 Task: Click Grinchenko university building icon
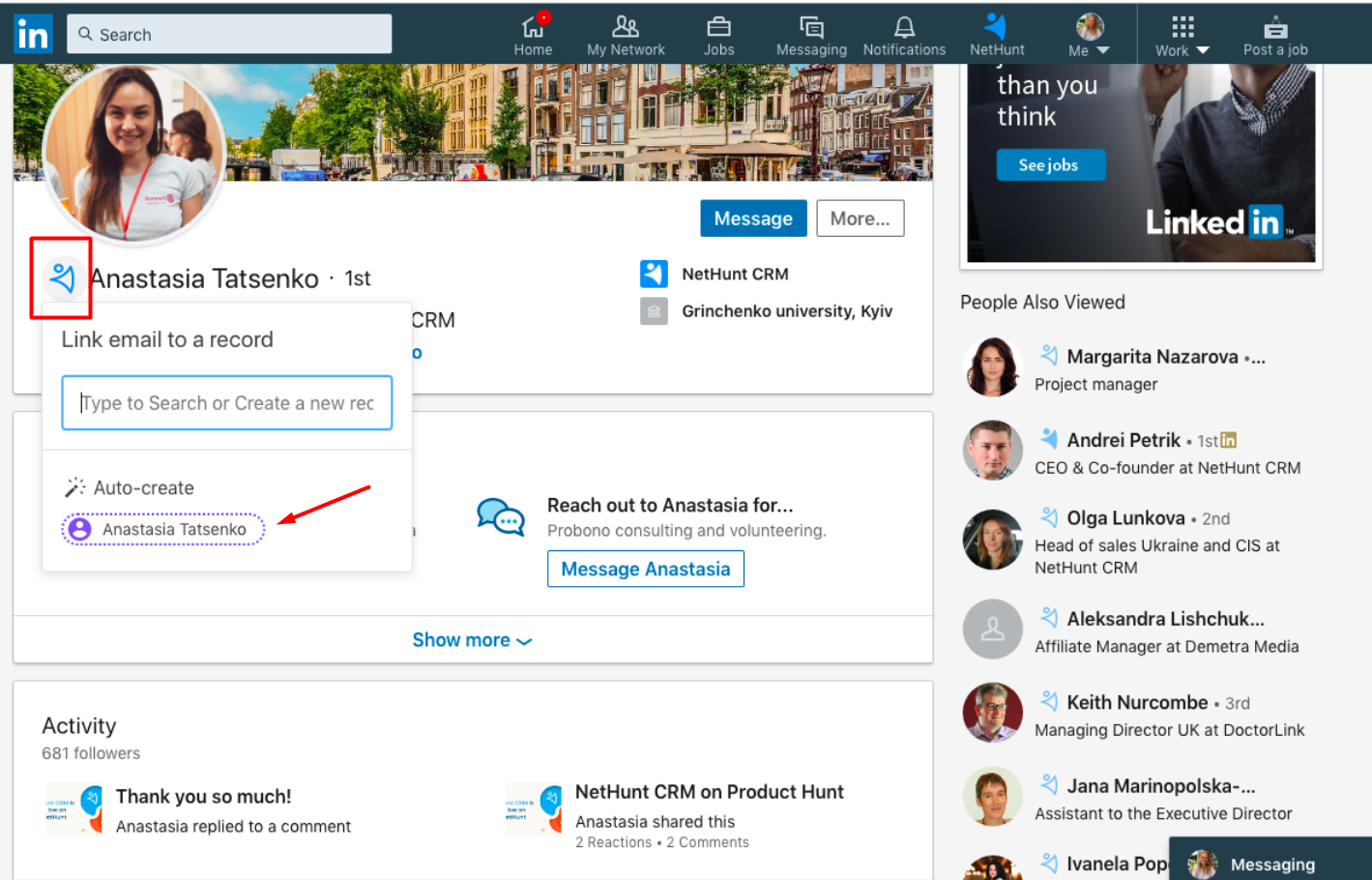[654, 311]
